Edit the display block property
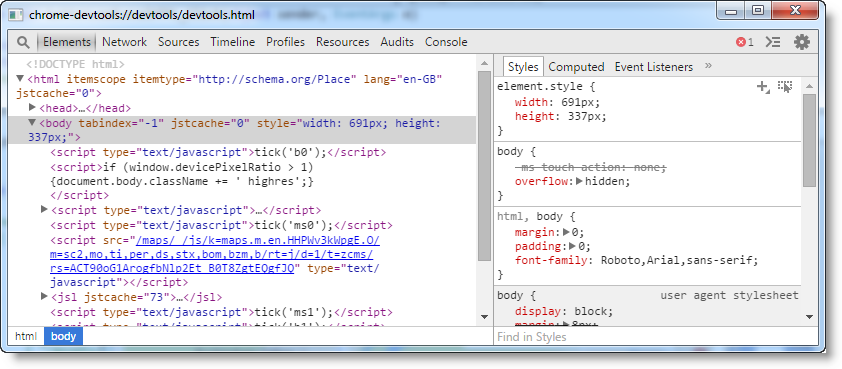 point(564,311)
